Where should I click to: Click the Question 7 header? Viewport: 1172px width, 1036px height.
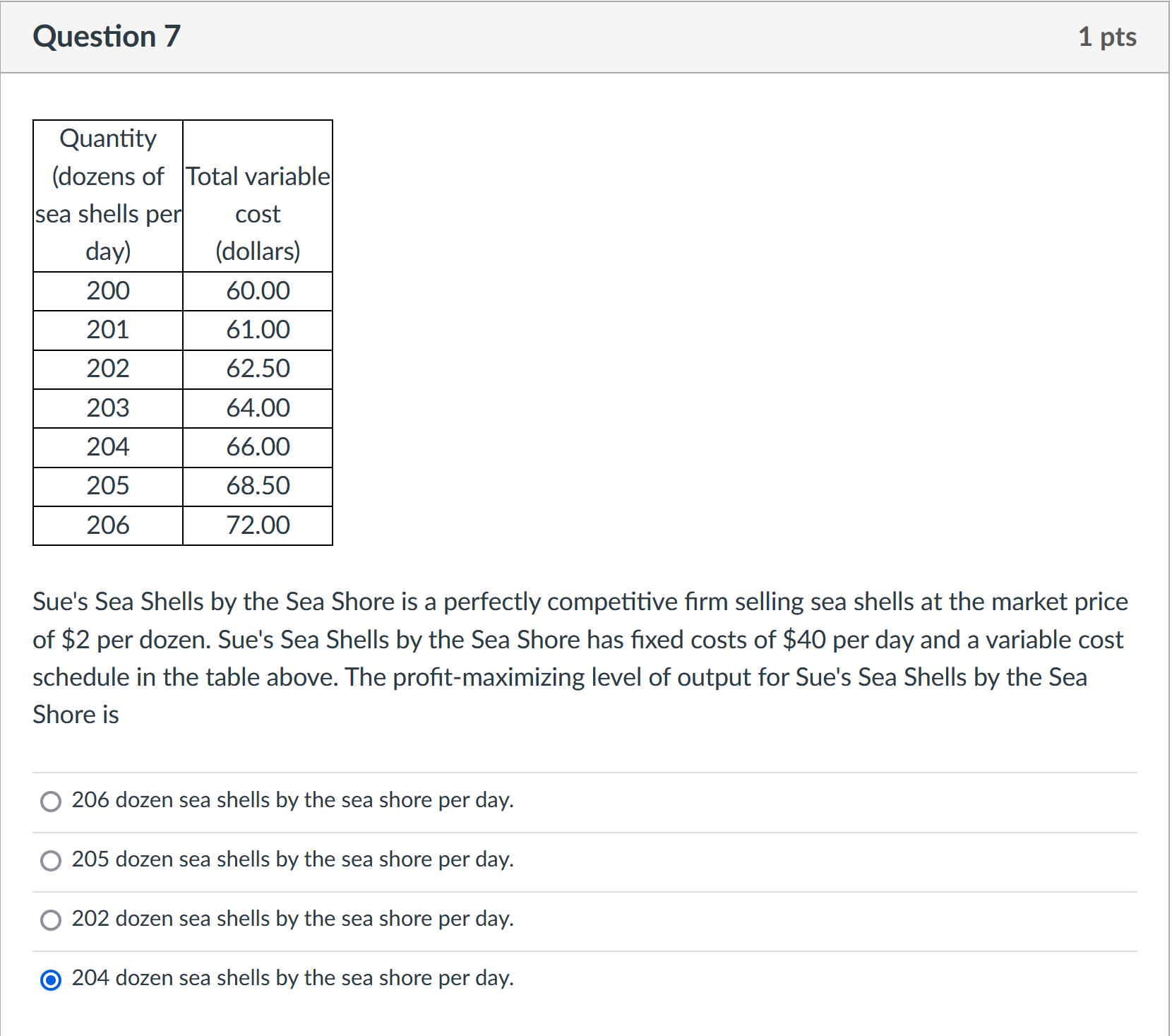tap(107, 37)
